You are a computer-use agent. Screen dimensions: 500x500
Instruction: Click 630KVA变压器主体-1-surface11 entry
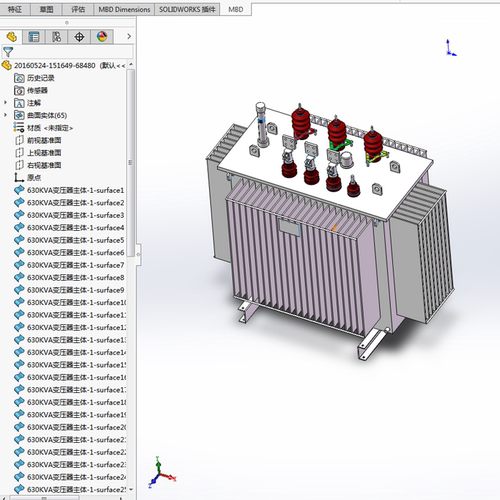70,315
